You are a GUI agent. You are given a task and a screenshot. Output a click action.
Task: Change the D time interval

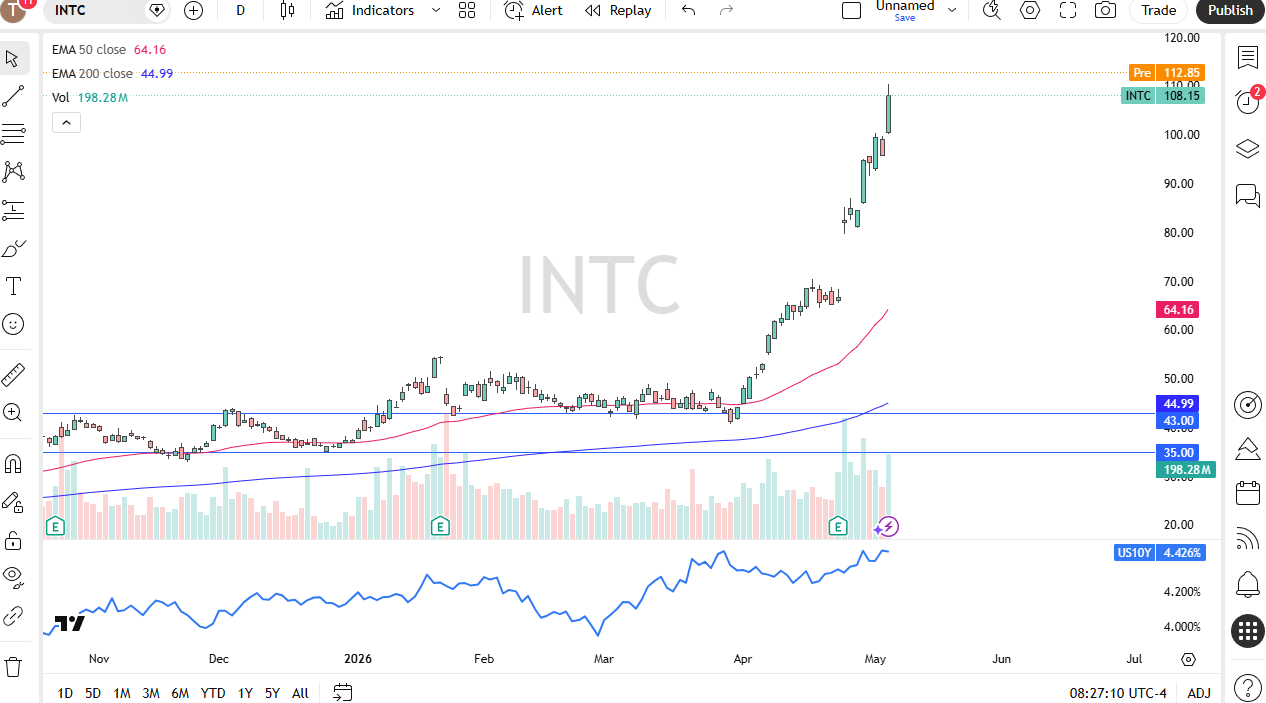pyautogui.click(x=240, y=10)
